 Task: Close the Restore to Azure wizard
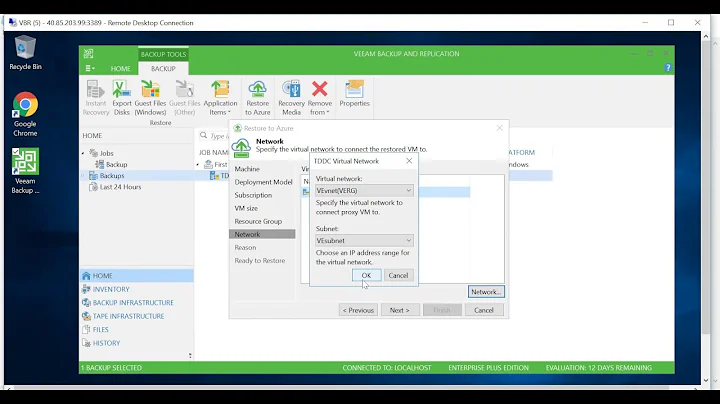click(x=500, y=128)
